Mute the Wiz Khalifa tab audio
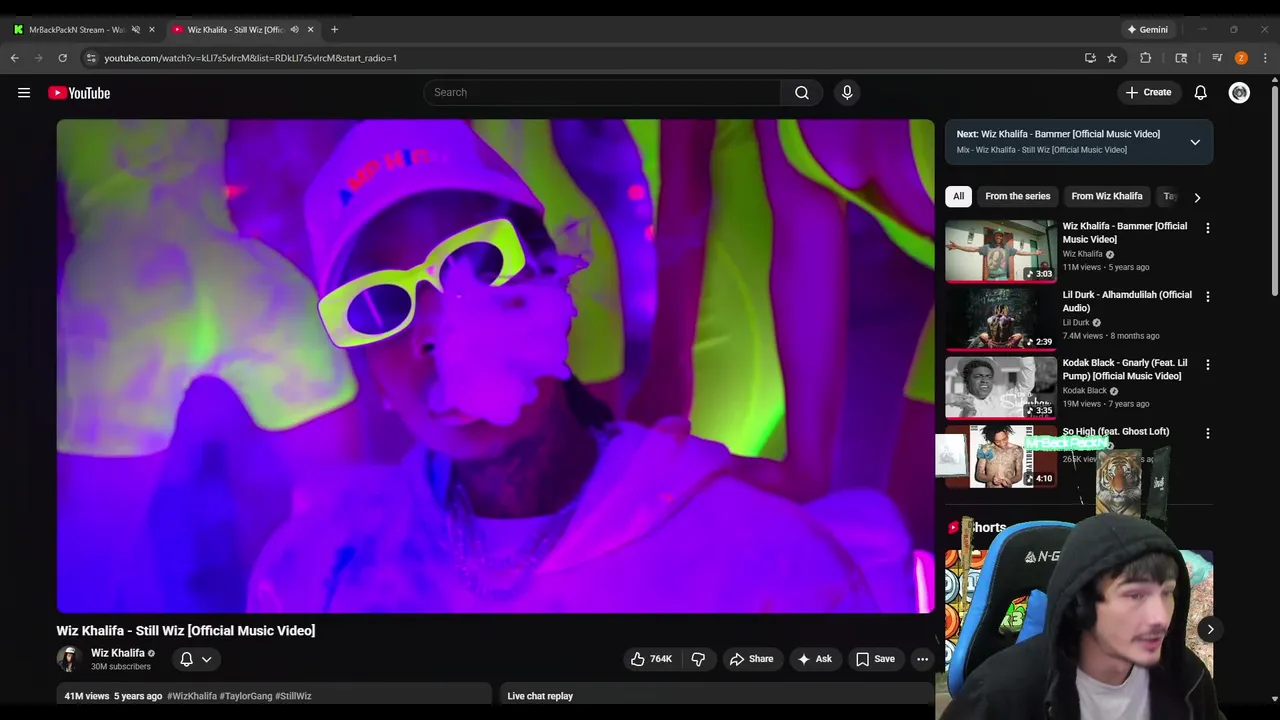 (294, 29)
